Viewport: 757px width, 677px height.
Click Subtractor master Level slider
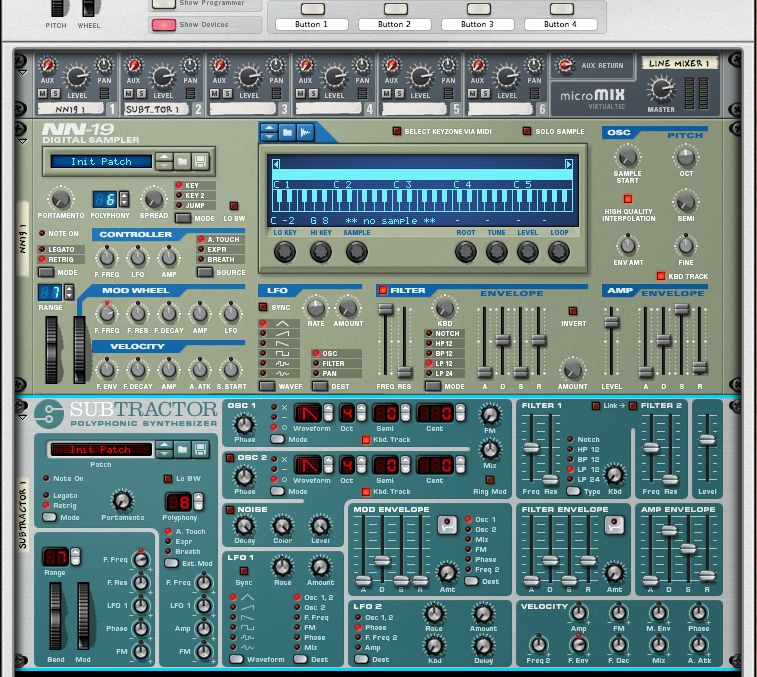click(707, 439)
